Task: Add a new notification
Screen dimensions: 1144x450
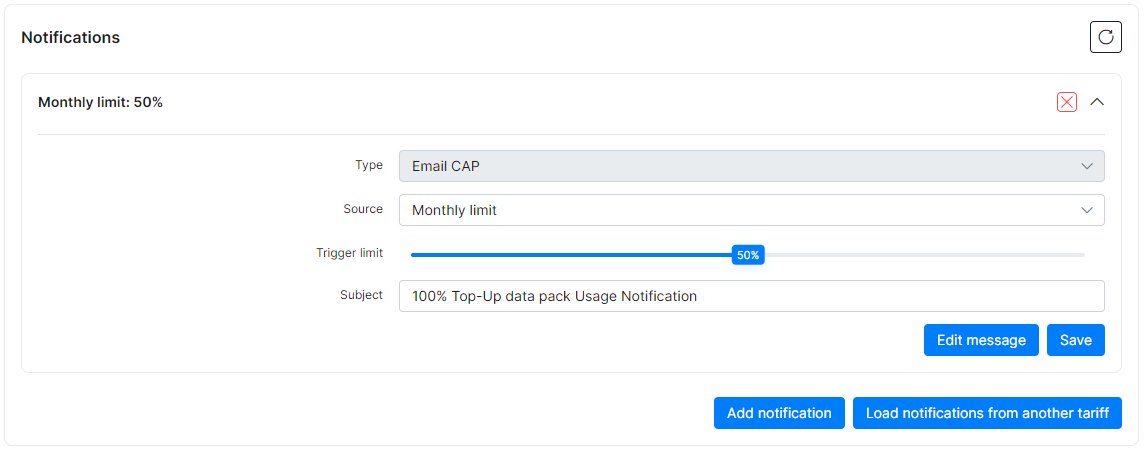Action: [x=779, y=413]
